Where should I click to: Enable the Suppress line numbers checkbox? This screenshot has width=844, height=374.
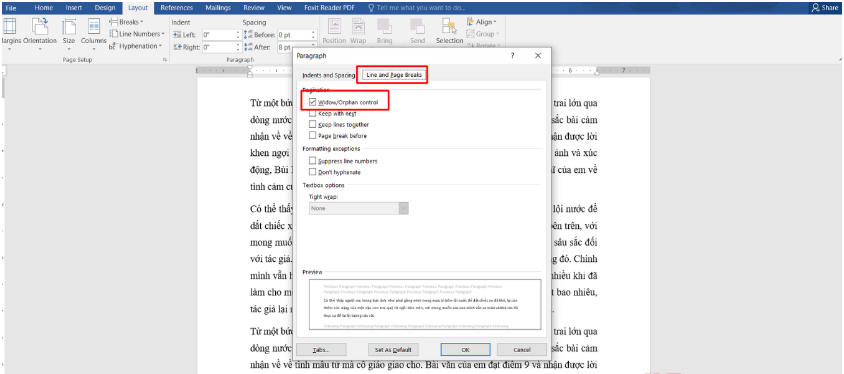[313, 161]
